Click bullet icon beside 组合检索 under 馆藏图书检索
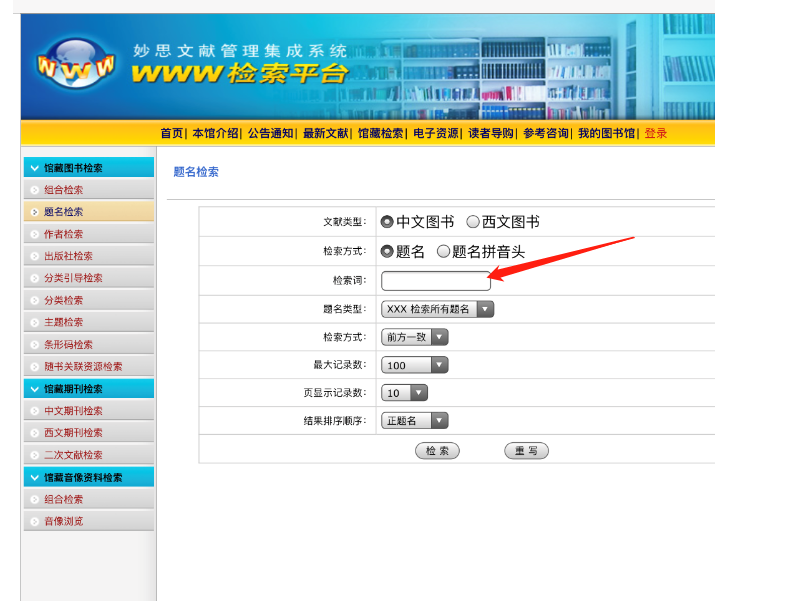 pos(34,190)
